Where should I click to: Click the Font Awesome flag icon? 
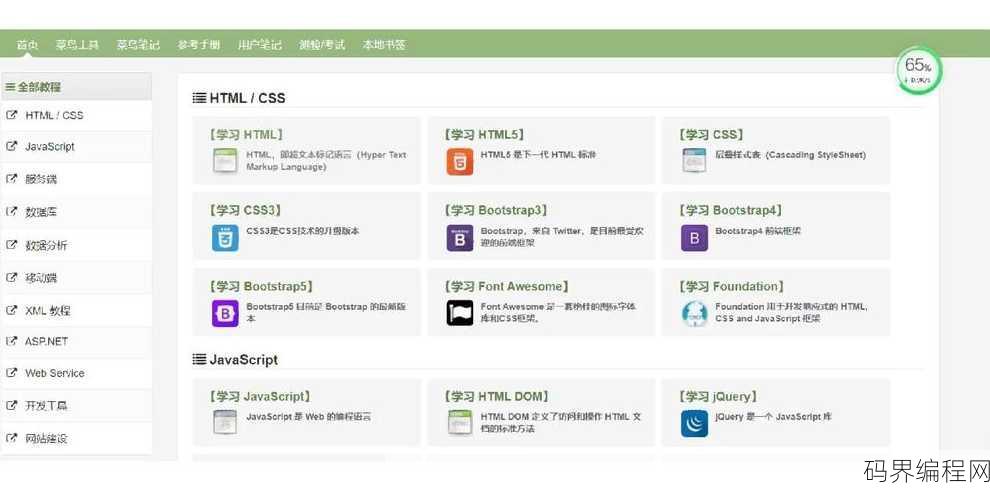click(x=460, y=313)
